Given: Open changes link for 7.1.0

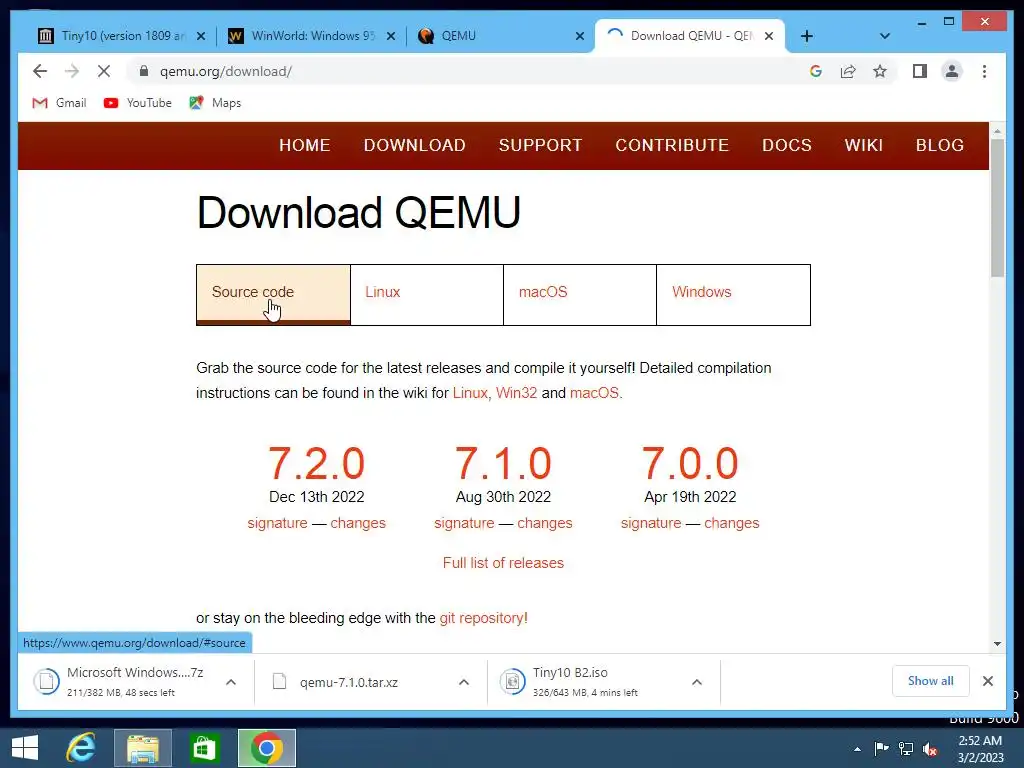Looking at the screenshot, I should coord(545,523).
